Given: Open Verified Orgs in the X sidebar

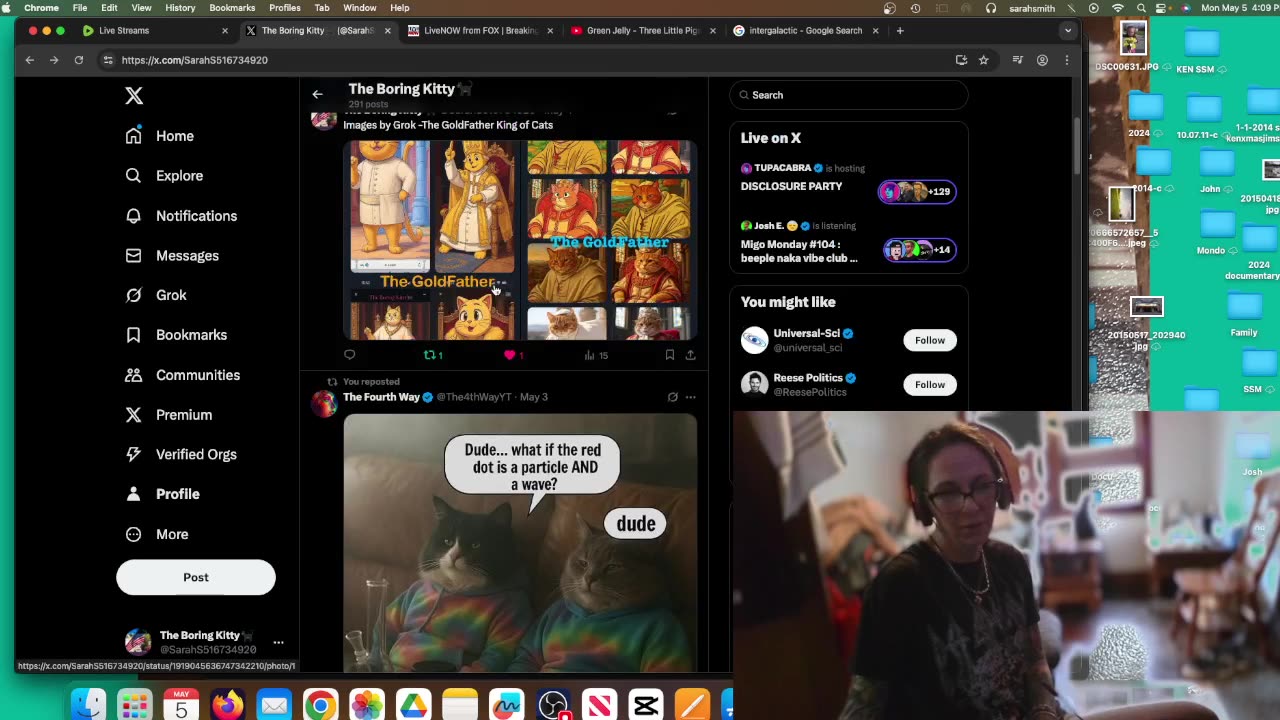Looking at the screenshot, I should 182,454.
